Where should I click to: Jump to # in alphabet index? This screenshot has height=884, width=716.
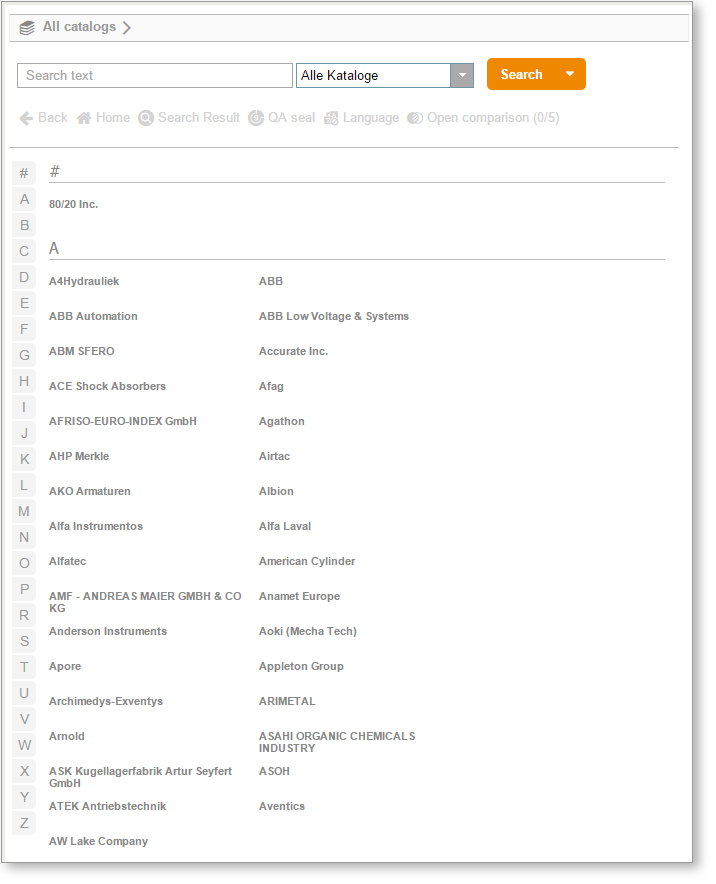click(x=24, y=173)
